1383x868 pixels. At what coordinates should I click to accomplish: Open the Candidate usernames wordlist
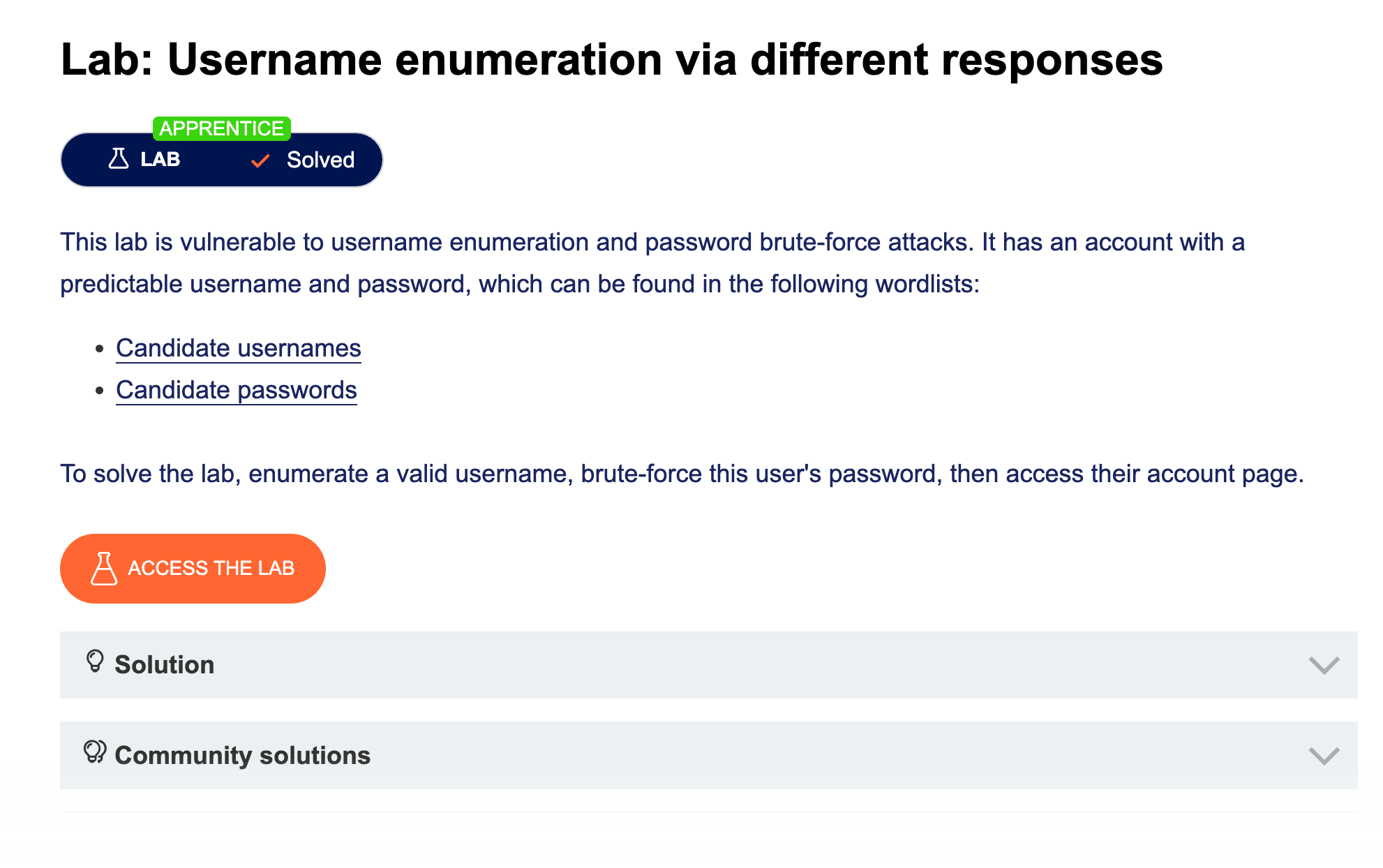tap(239, 348)
